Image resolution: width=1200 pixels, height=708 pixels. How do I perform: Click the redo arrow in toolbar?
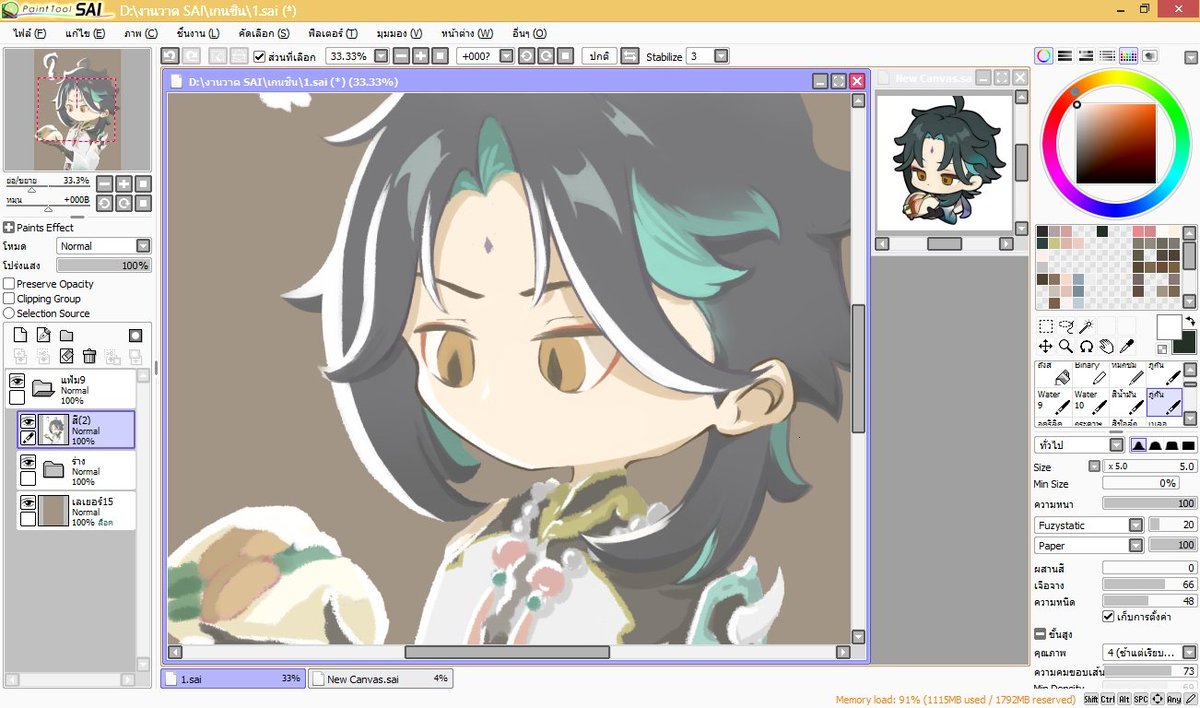point(190,56)
